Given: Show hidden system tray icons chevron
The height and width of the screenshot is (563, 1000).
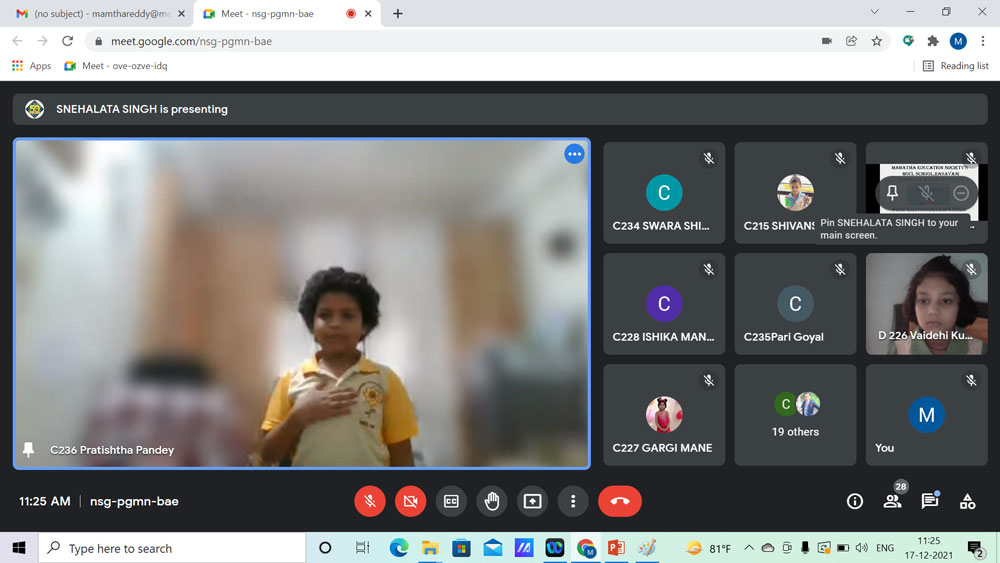Looking at the screenshot, I should click(x=748, y=548).
